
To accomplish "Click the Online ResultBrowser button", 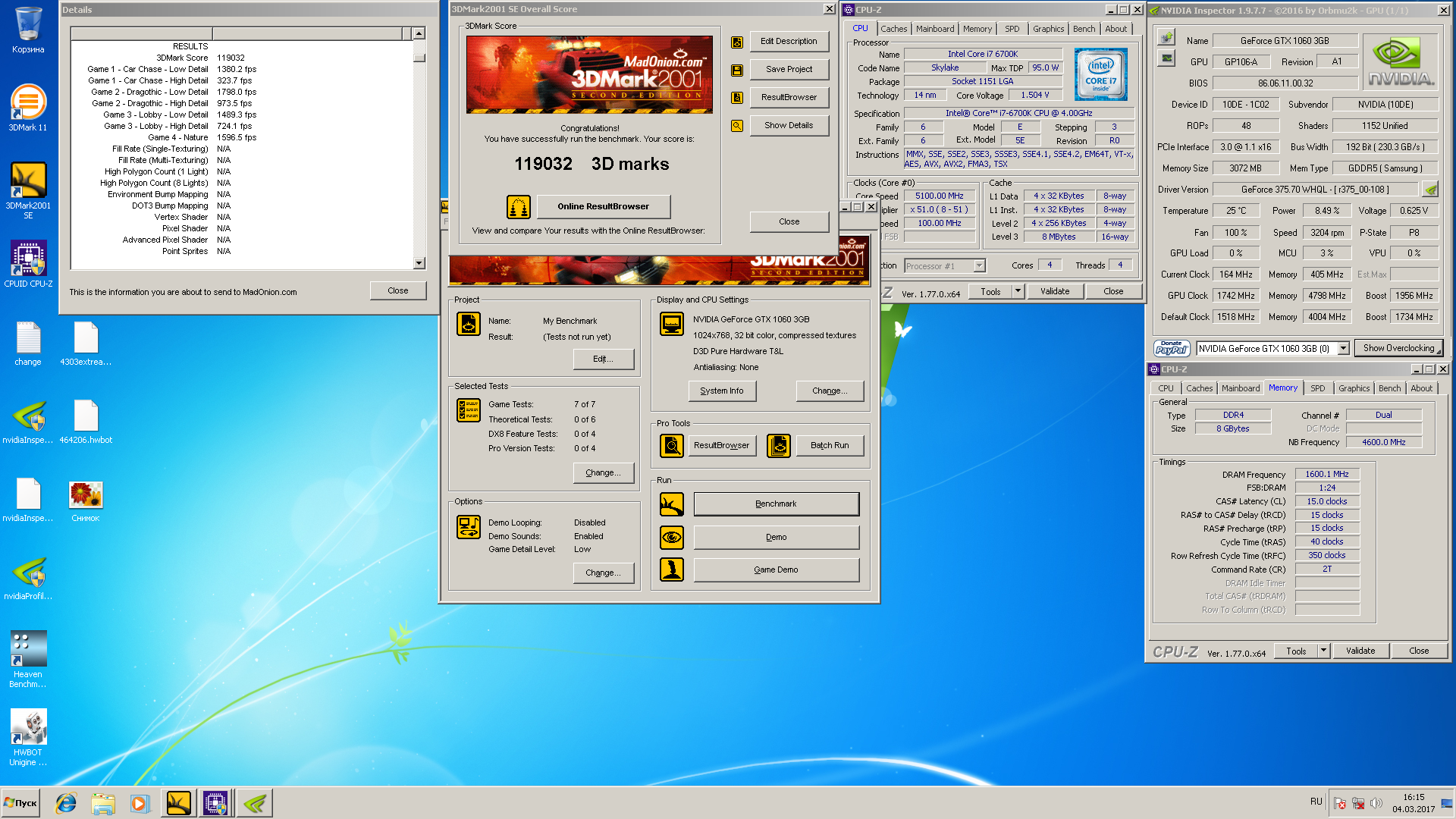I will [603, 206].
